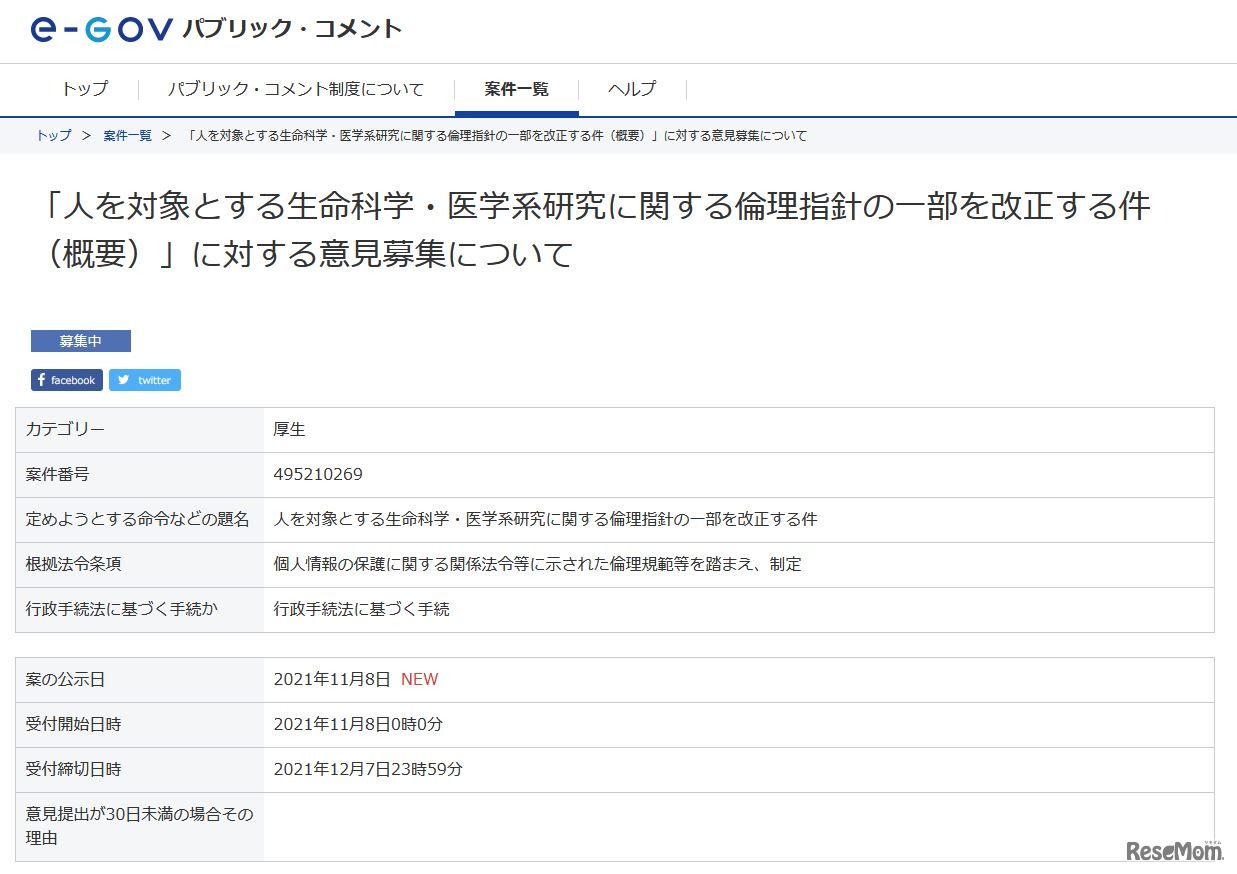Open the ヘルプ navigation item
Screen dimensions: 1237x874
pos(631,89)
